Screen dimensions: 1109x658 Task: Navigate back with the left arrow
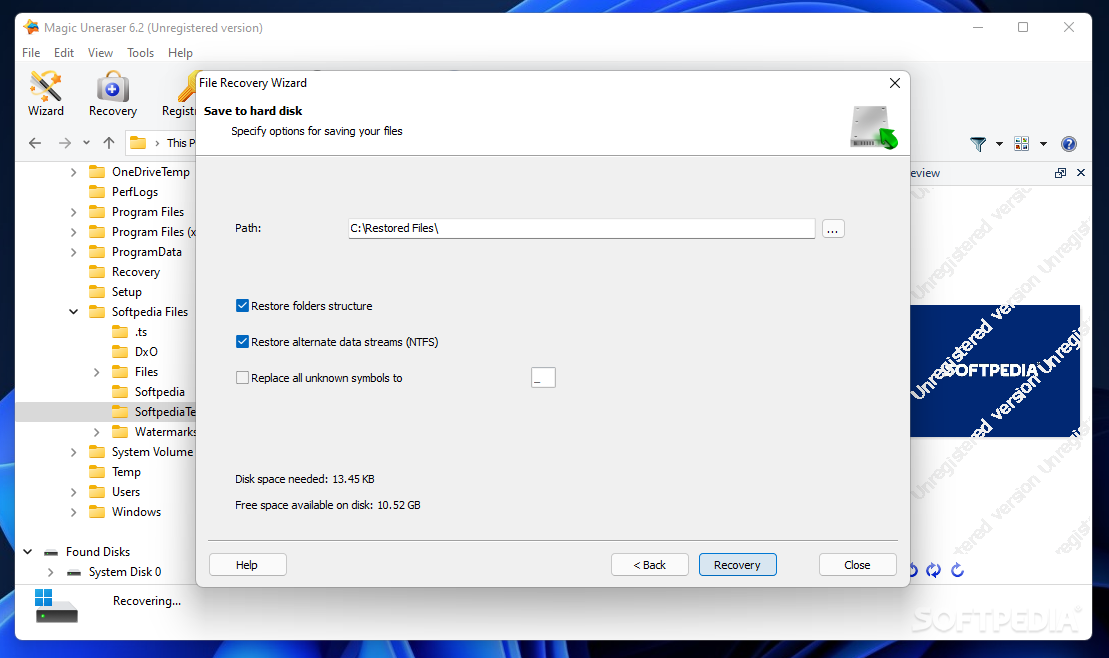35,143
